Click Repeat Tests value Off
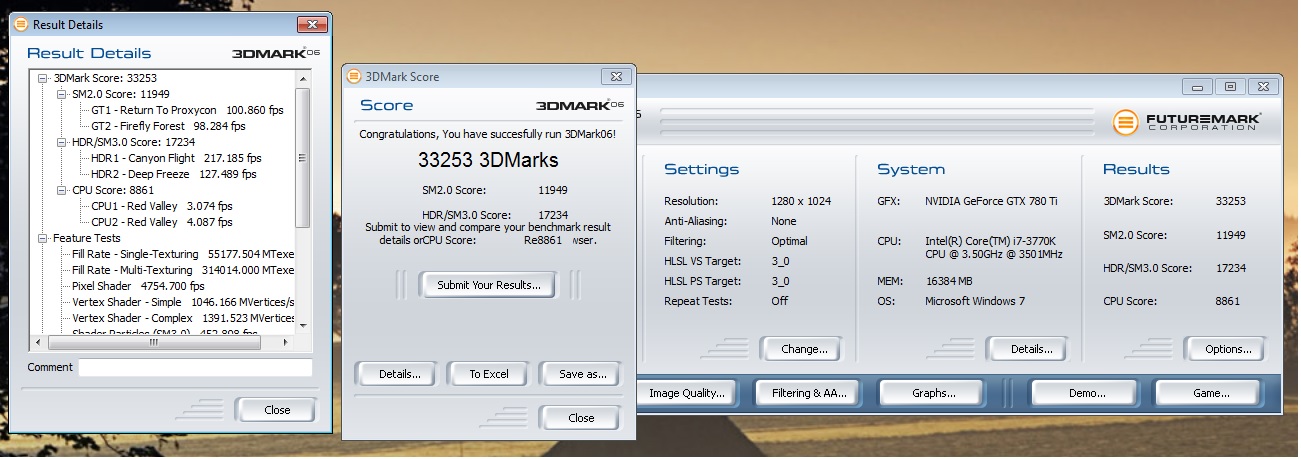This screenshot has width=1301, height=459. tap(779, 301)
